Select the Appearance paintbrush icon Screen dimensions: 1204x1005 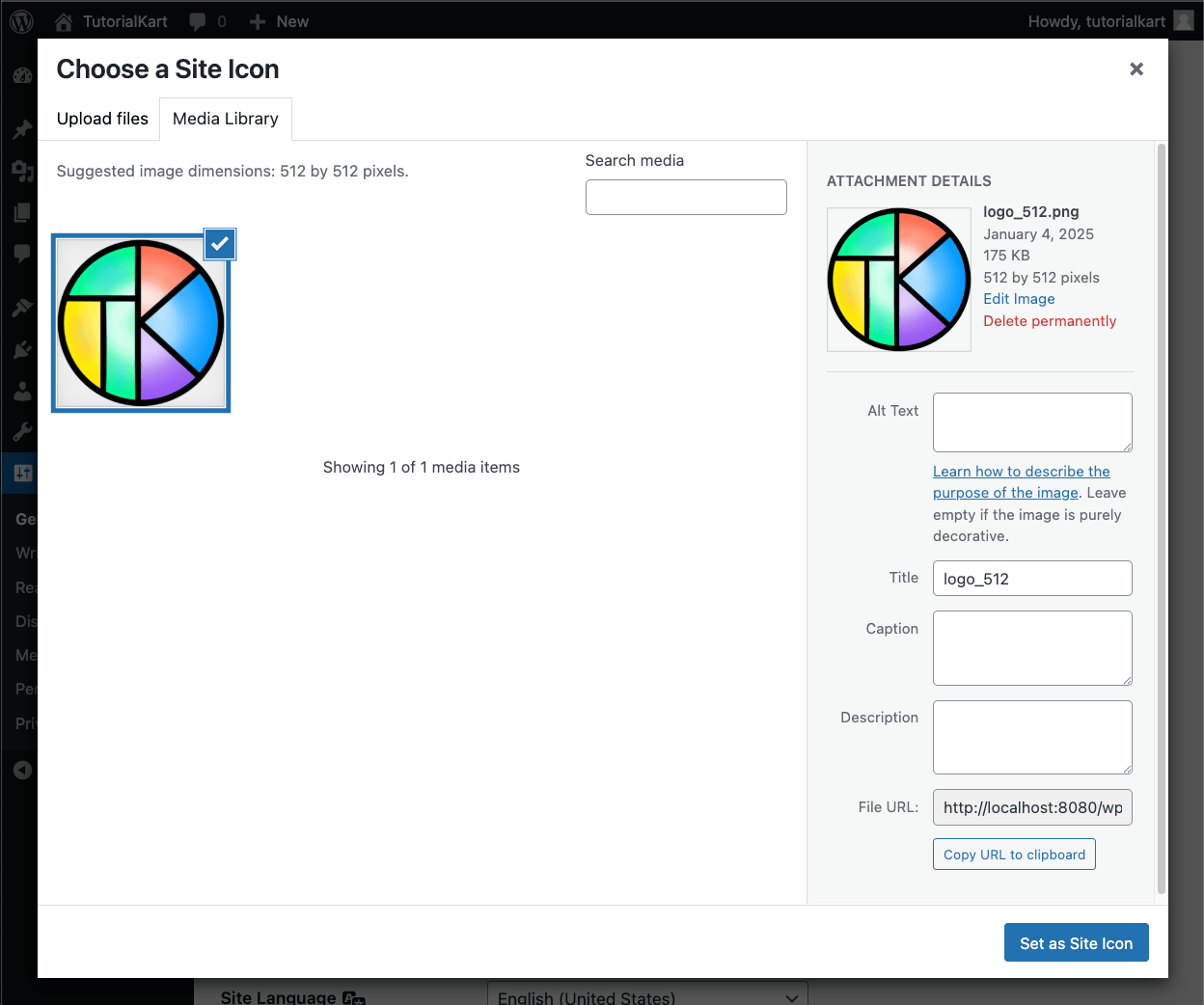click(x=20, y=308)
